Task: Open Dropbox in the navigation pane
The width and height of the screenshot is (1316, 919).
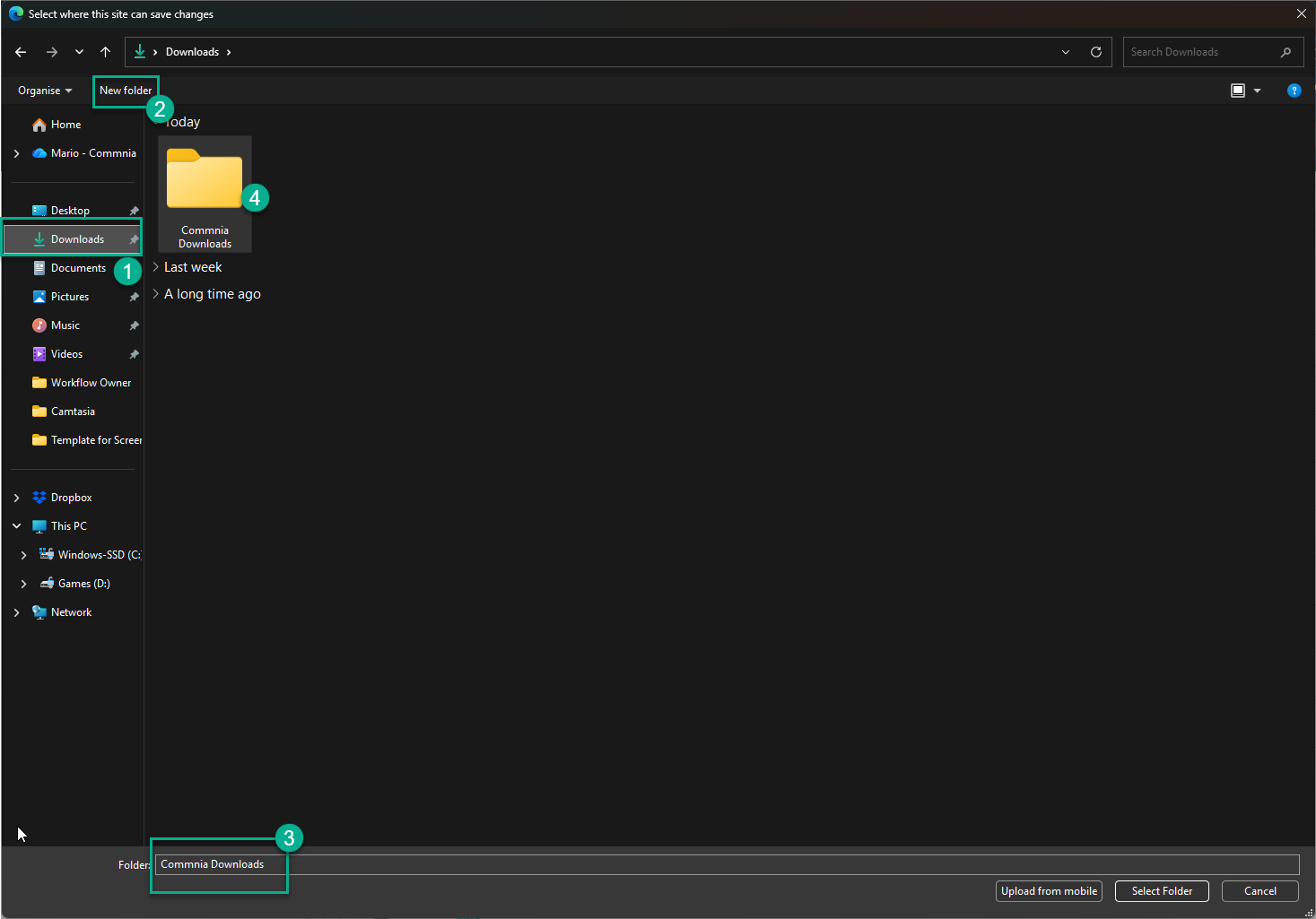Action: (x=71, y=498)
